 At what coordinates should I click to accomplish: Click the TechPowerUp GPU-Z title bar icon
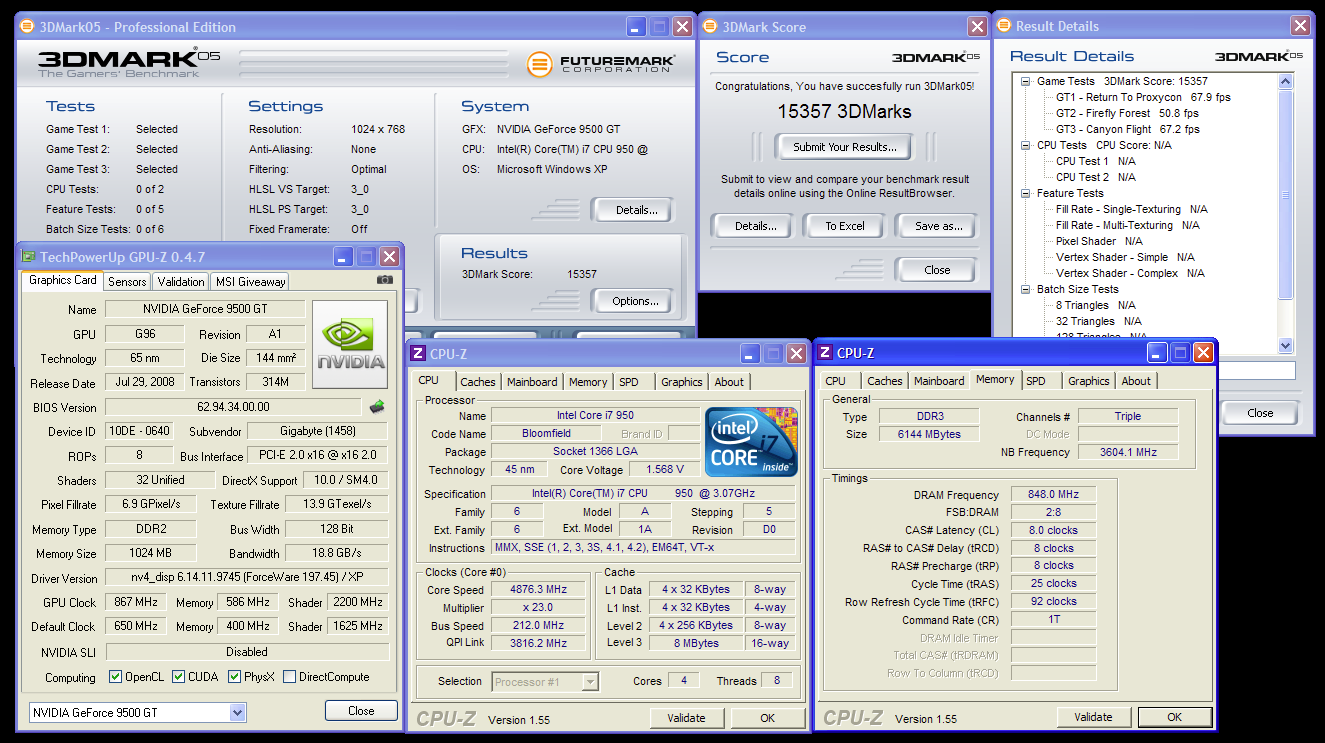28,257
